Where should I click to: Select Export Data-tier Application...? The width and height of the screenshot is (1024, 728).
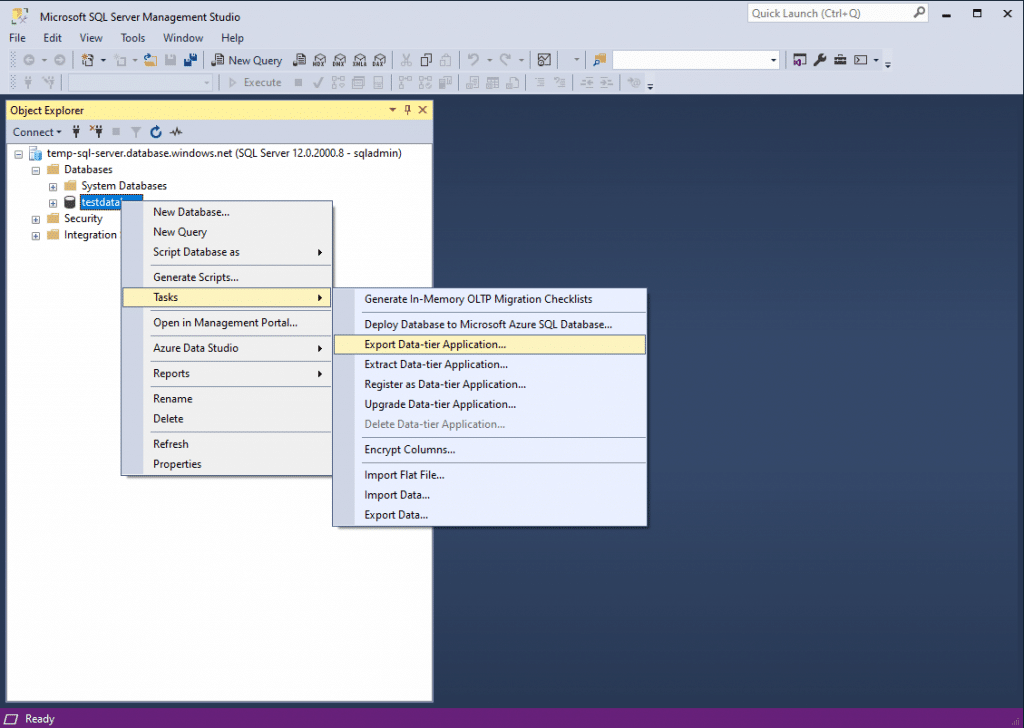(490, 345)
